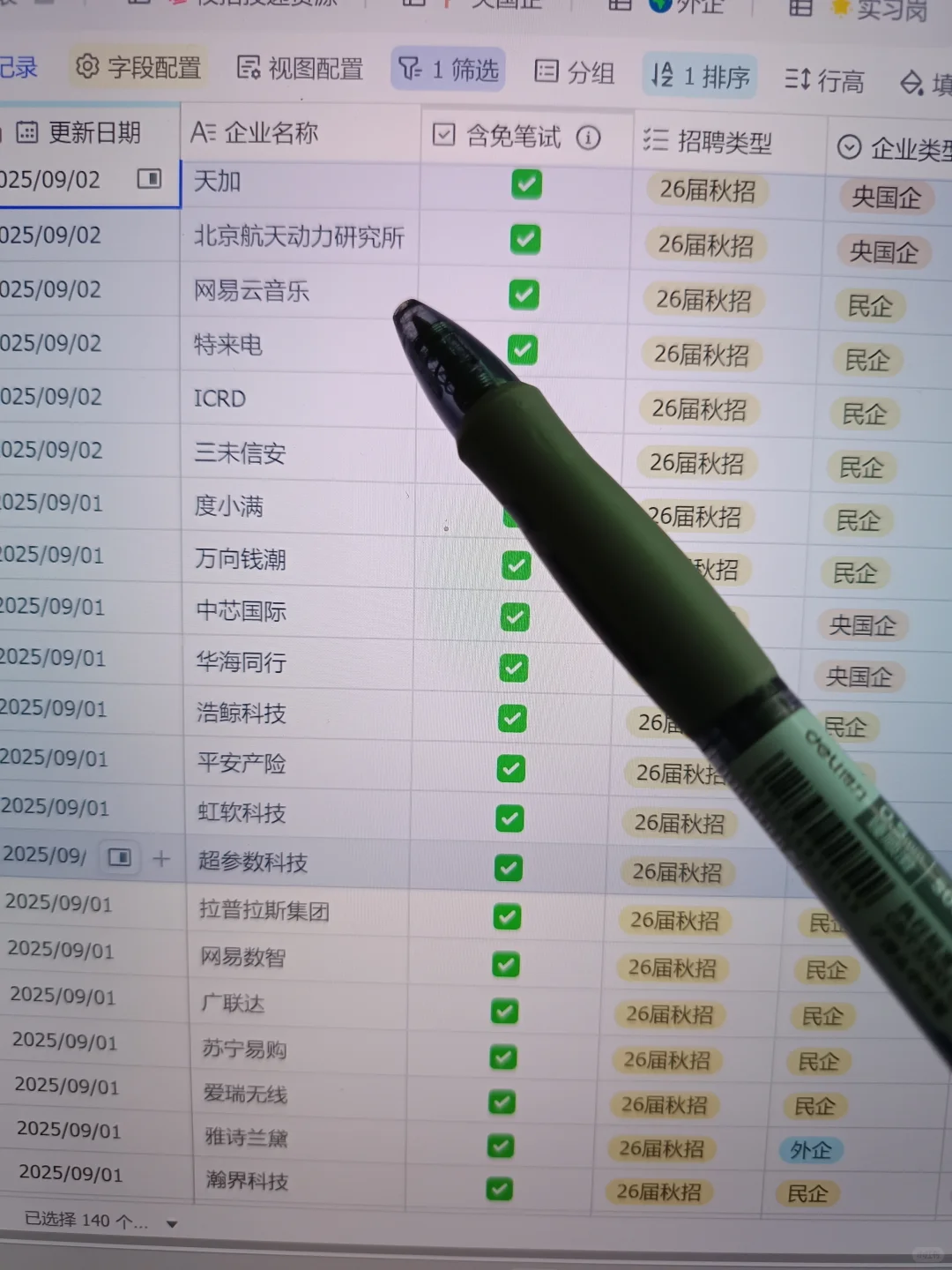The height and width of the screenshot is (1270, 952).
Task: Uncheck 含免笔试 for 平安产险
Action: point(510,768)
